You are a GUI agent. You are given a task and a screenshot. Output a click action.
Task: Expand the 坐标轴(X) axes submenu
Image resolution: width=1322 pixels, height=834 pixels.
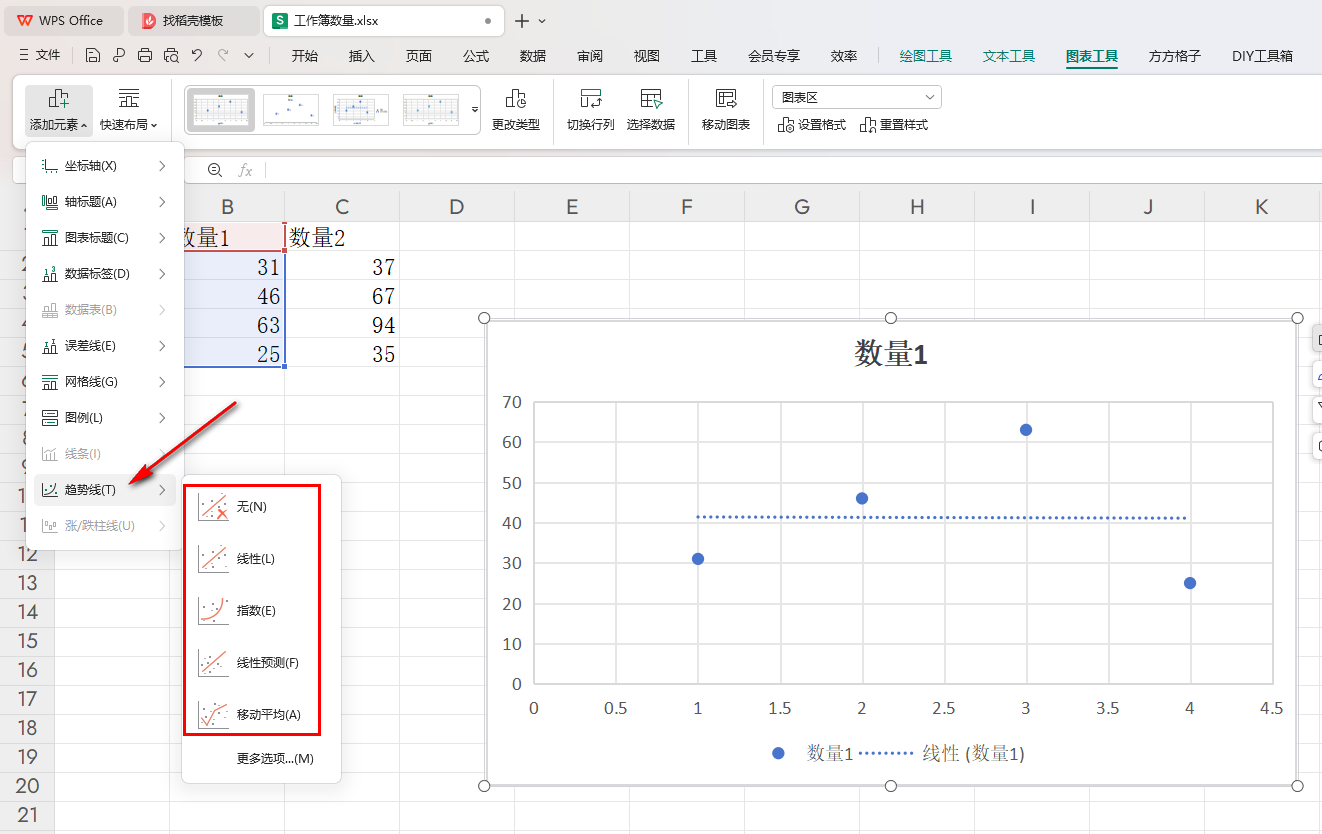[105, 166]
